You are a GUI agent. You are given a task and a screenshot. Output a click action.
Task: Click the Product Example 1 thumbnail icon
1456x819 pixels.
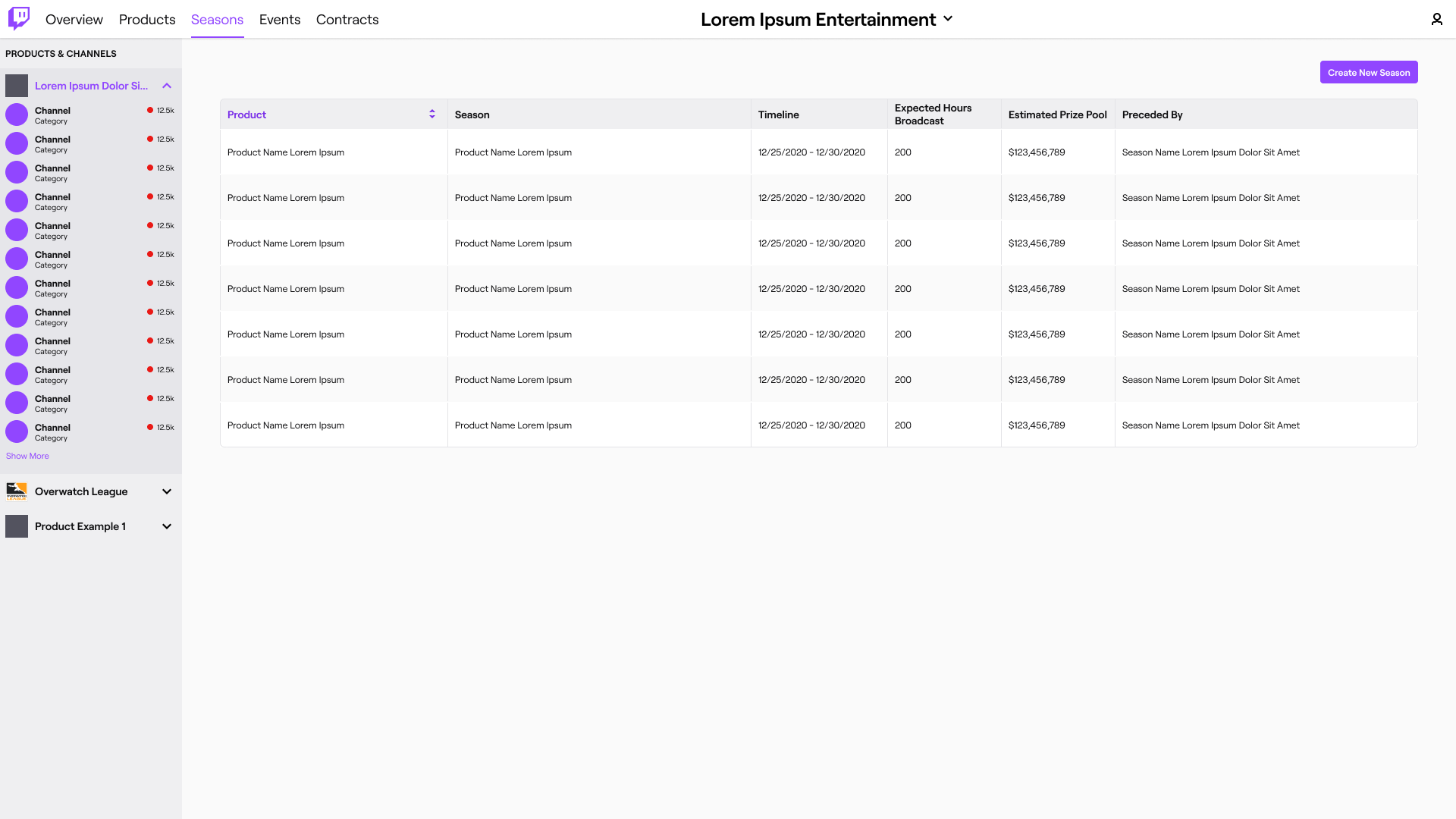16,526
